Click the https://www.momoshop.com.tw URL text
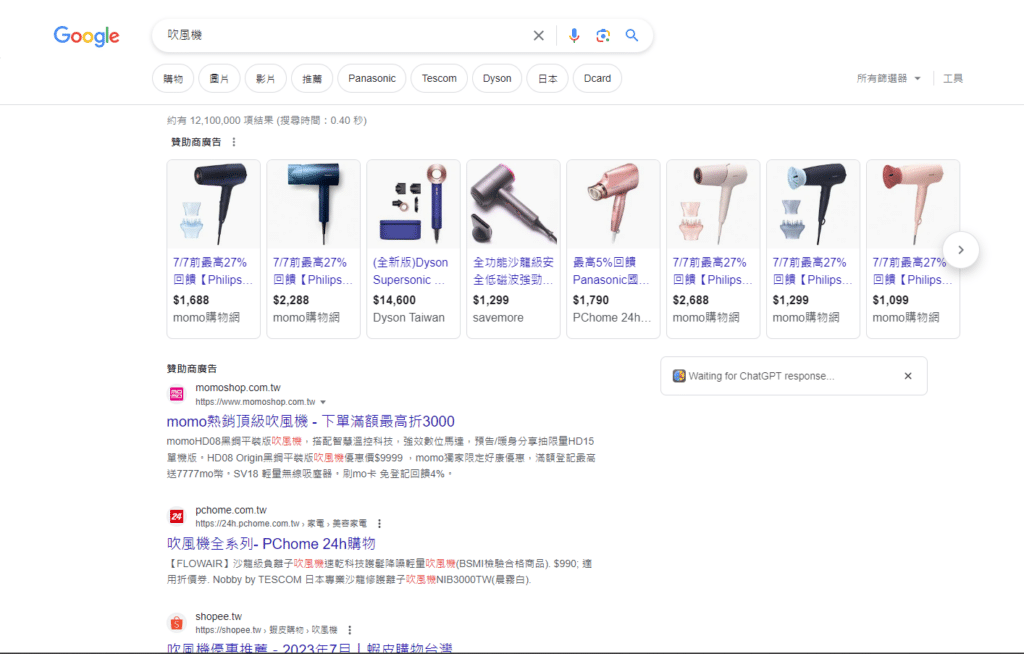Viewport: 1024px width, 654px height. (255, 402)
